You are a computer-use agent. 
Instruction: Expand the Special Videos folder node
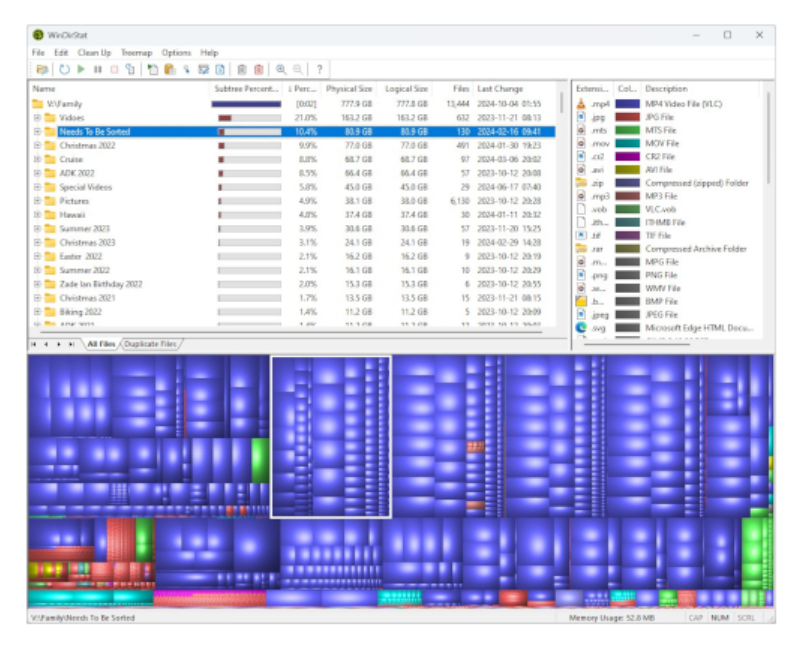[37, 187]
